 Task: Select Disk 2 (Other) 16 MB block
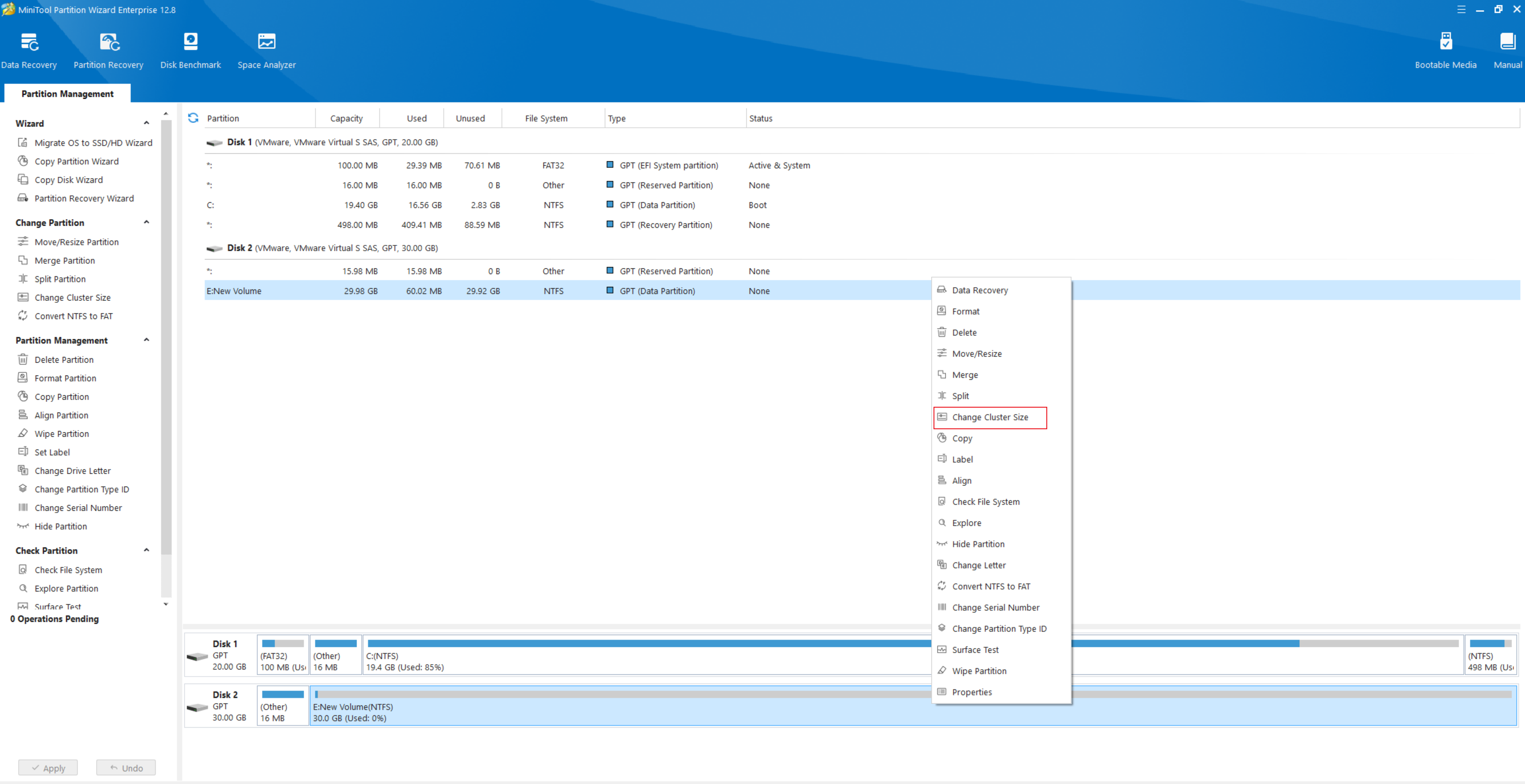[x=283, y=706]
